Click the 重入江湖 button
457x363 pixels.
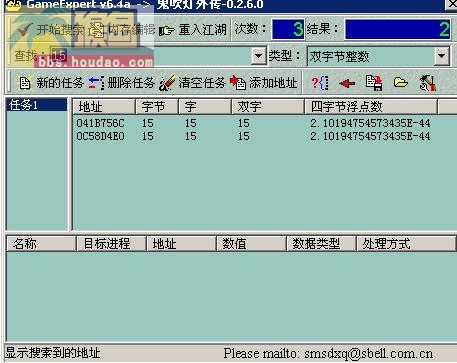coord(193,30)
